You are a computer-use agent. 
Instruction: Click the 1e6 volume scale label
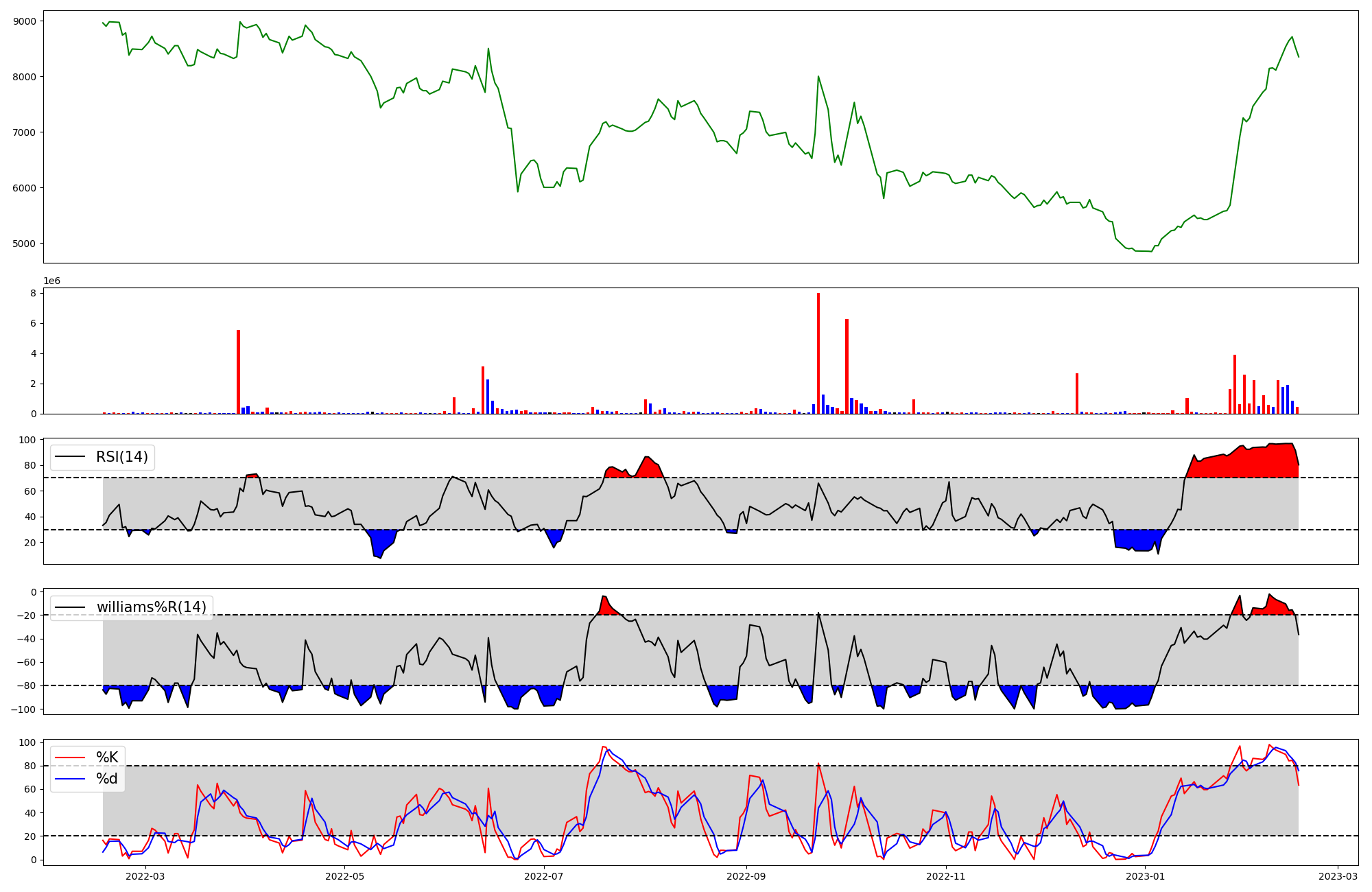click(x=52, y=281)
